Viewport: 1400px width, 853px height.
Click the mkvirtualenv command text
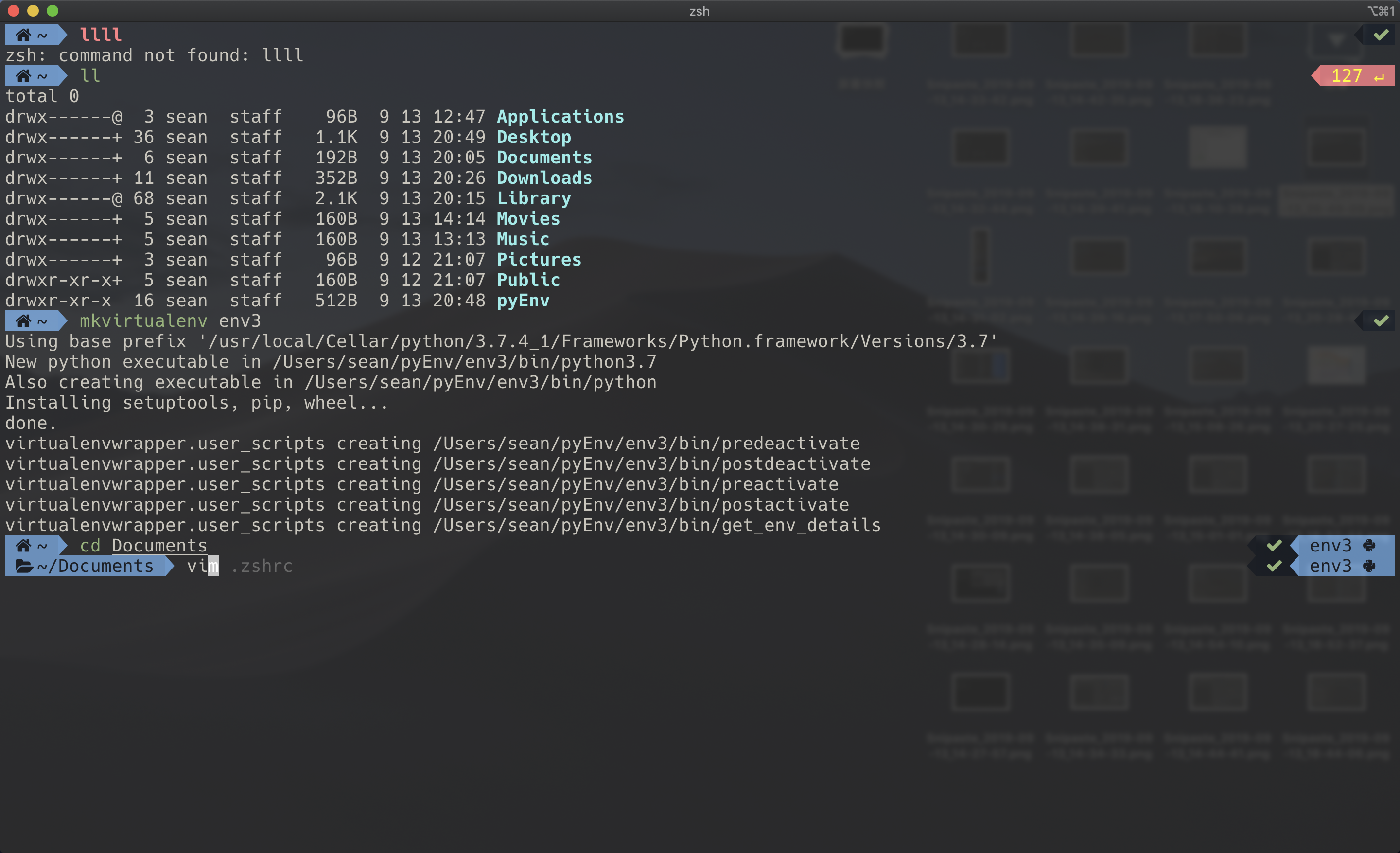pos(143,321)
